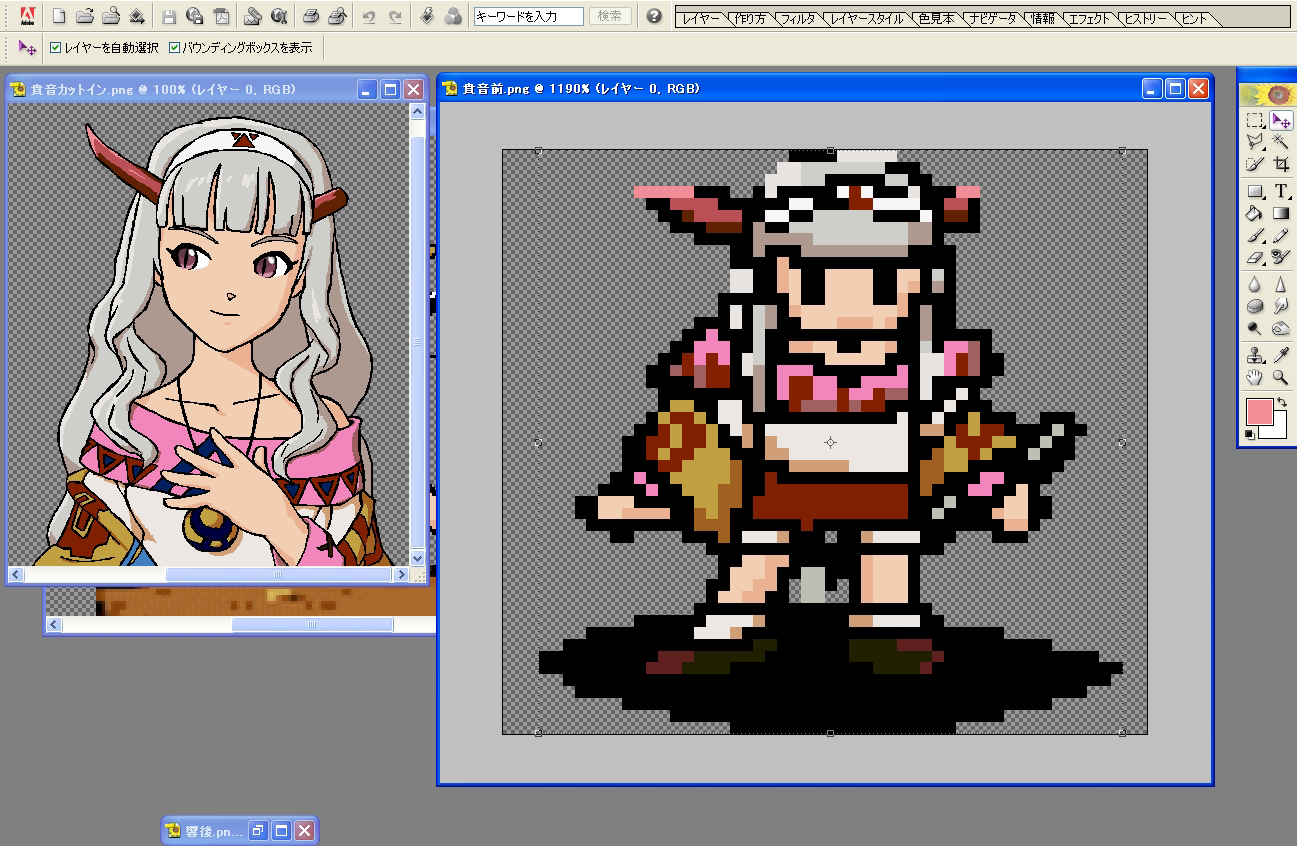This screenshot has height=846, width=1297.
Task: Open the レイヤー palette tab
Action: point(701,19)
